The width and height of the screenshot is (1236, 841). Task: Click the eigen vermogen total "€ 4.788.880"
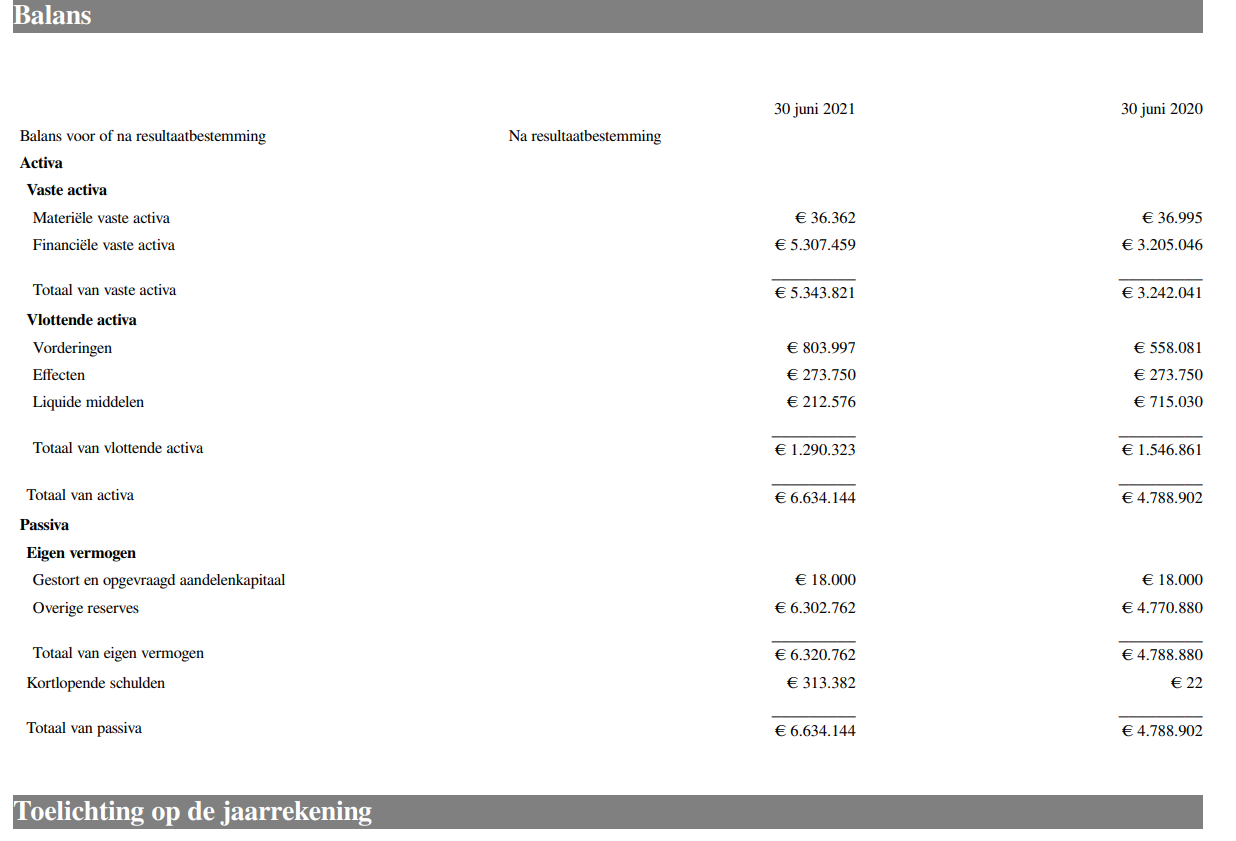tap(1162, 656)
